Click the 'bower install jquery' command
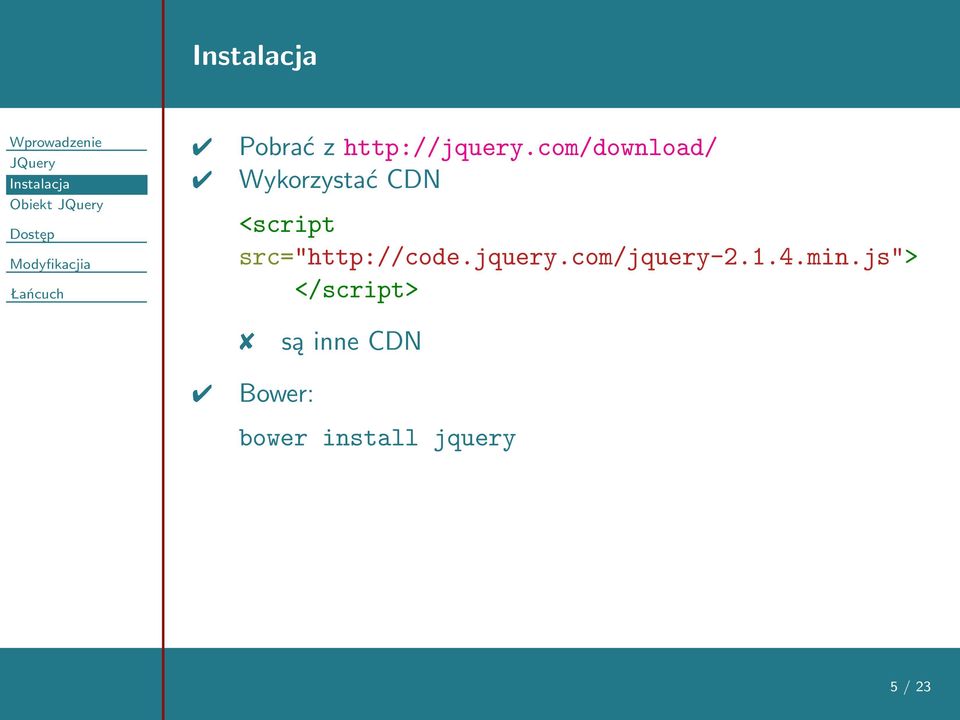 (x=377, y=439)
